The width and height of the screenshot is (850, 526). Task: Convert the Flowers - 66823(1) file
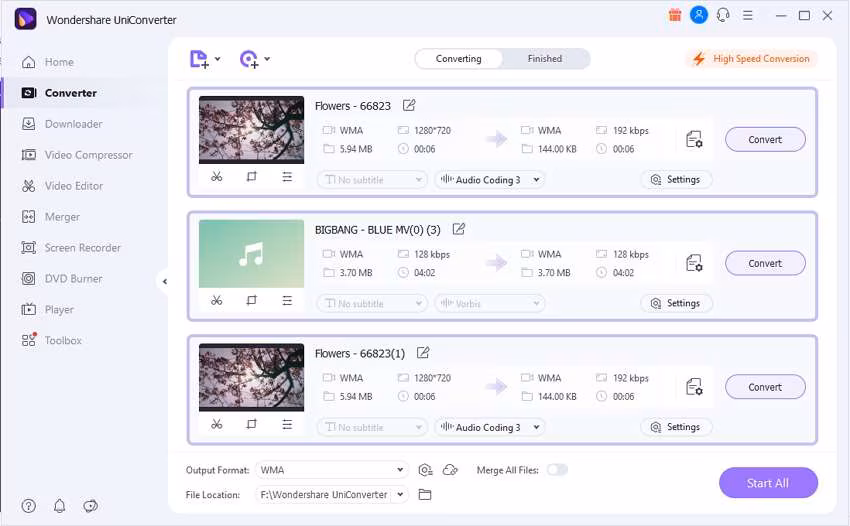point(765,387)
